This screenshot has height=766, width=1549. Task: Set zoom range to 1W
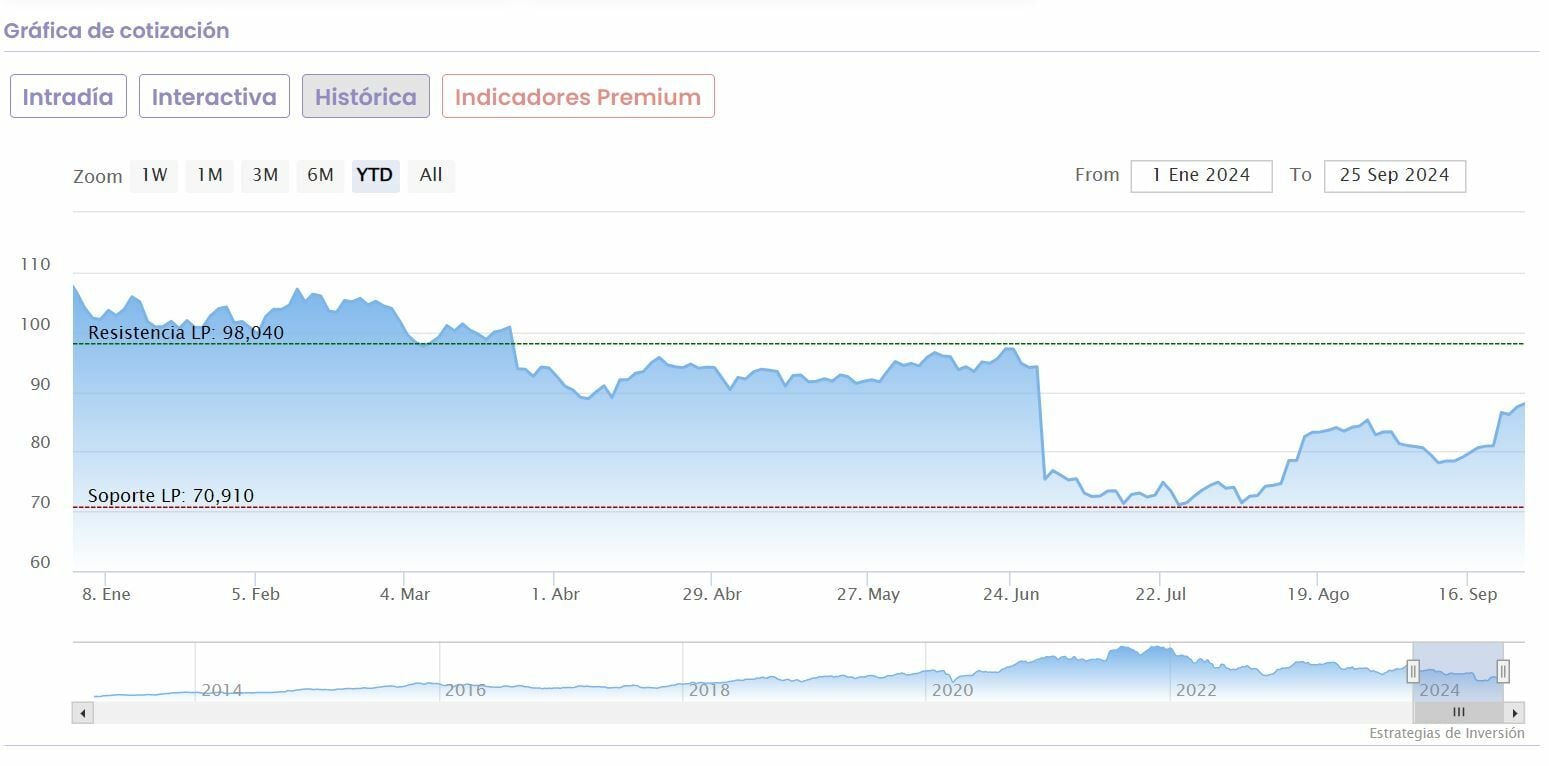[x=154, y=176]
